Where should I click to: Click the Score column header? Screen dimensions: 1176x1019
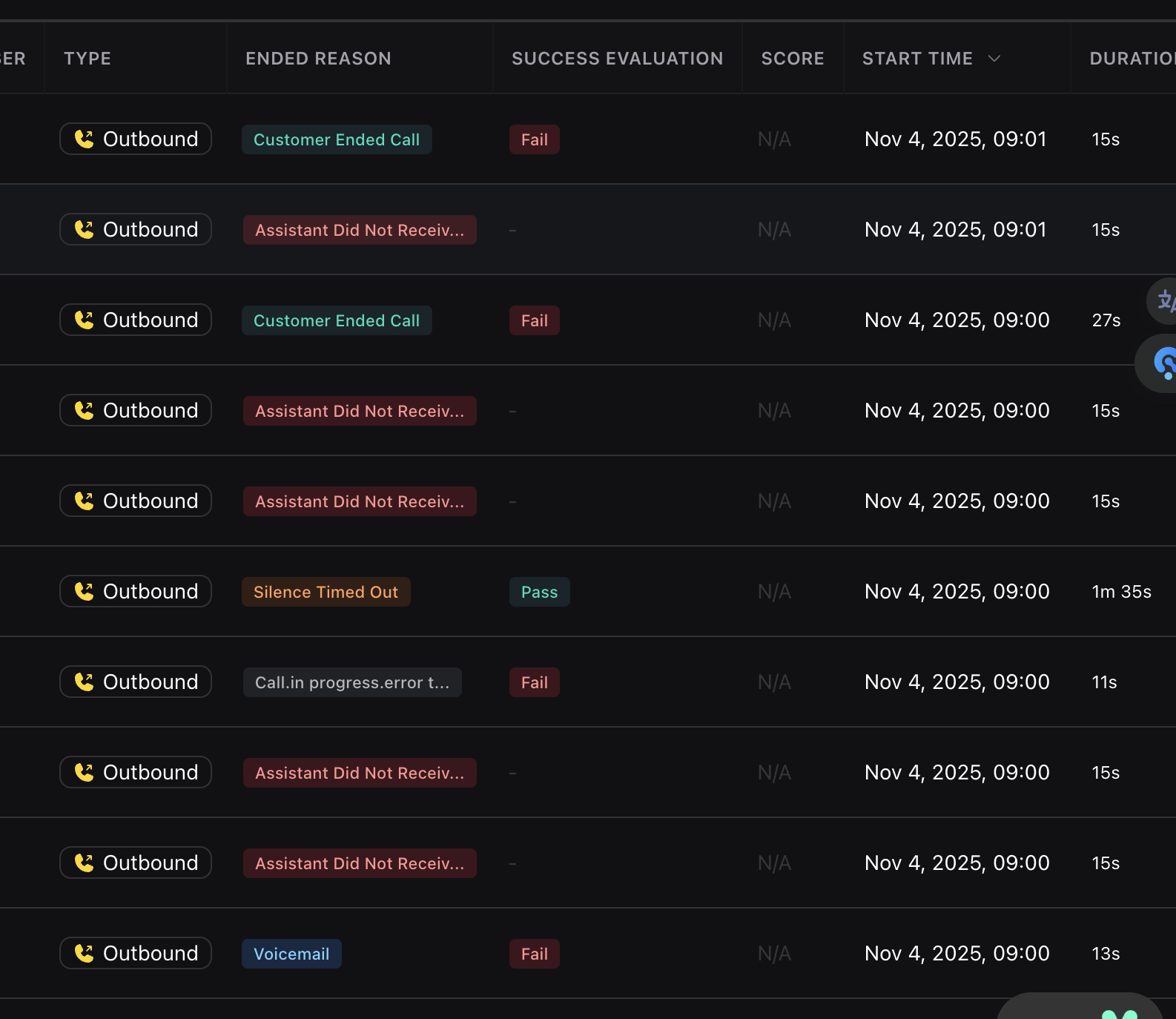tap(792, 59)
